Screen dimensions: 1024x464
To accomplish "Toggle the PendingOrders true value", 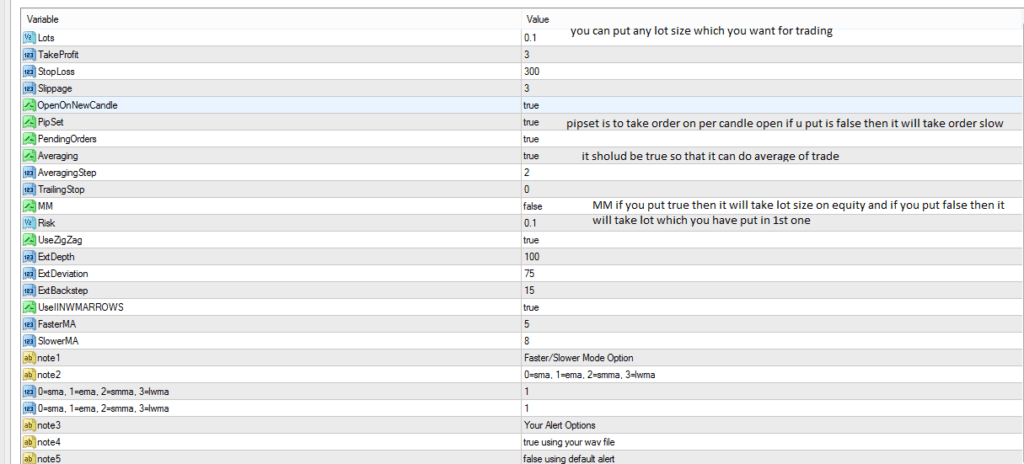I will pos(531,139).
